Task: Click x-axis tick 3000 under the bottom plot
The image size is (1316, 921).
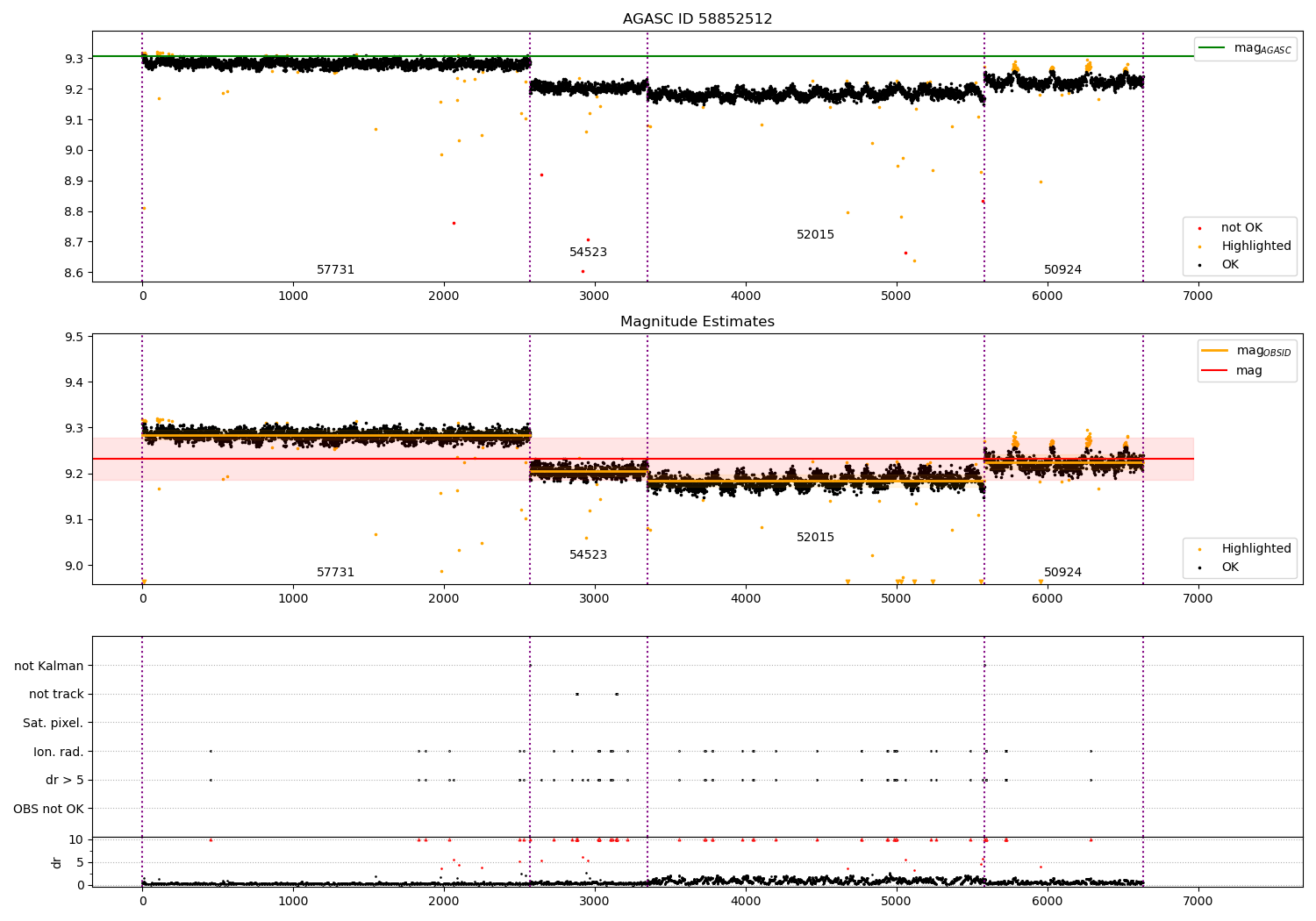Action: pyautogui.click(x=595, y=902)
